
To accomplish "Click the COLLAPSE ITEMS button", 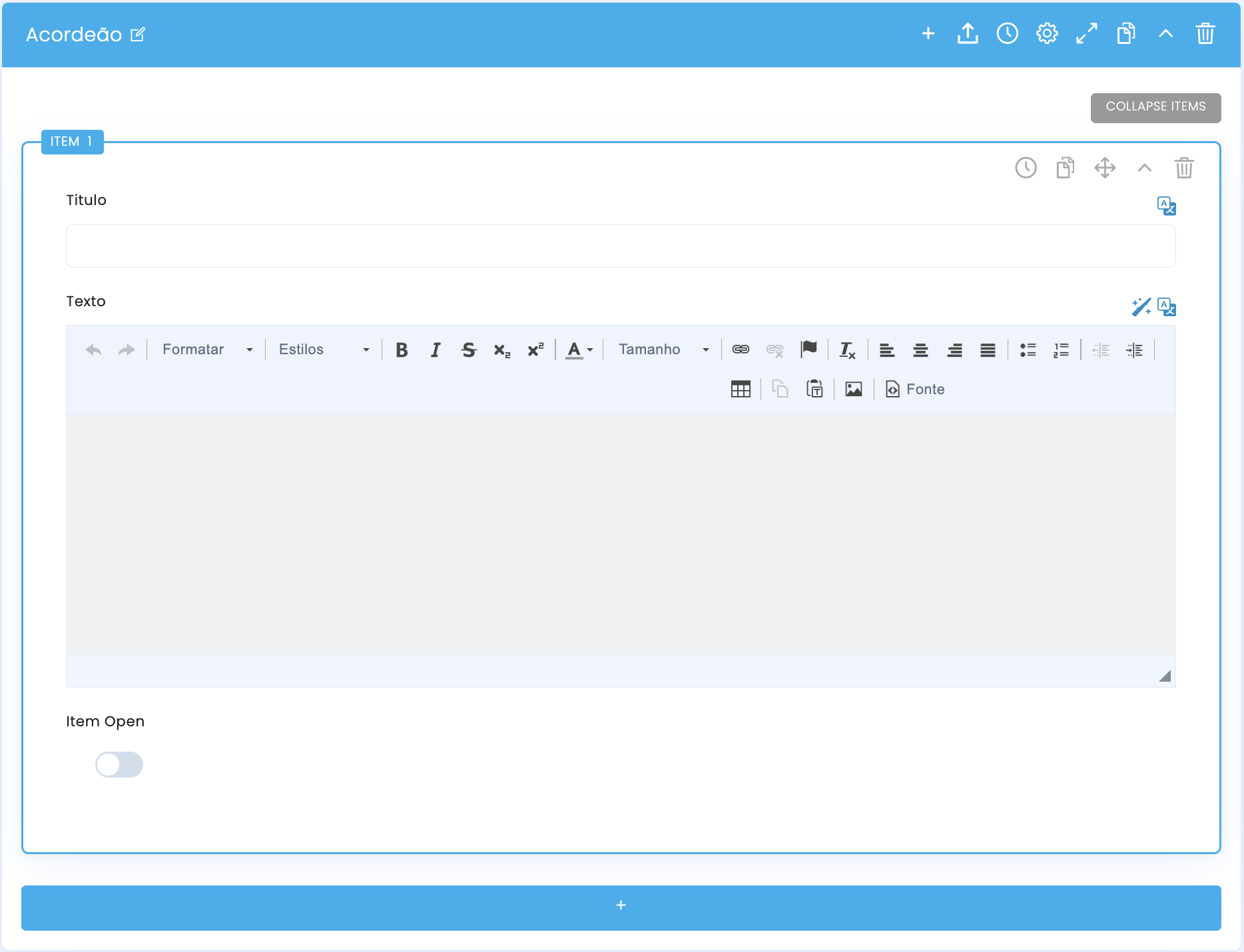I will (x=1156, y=108).
